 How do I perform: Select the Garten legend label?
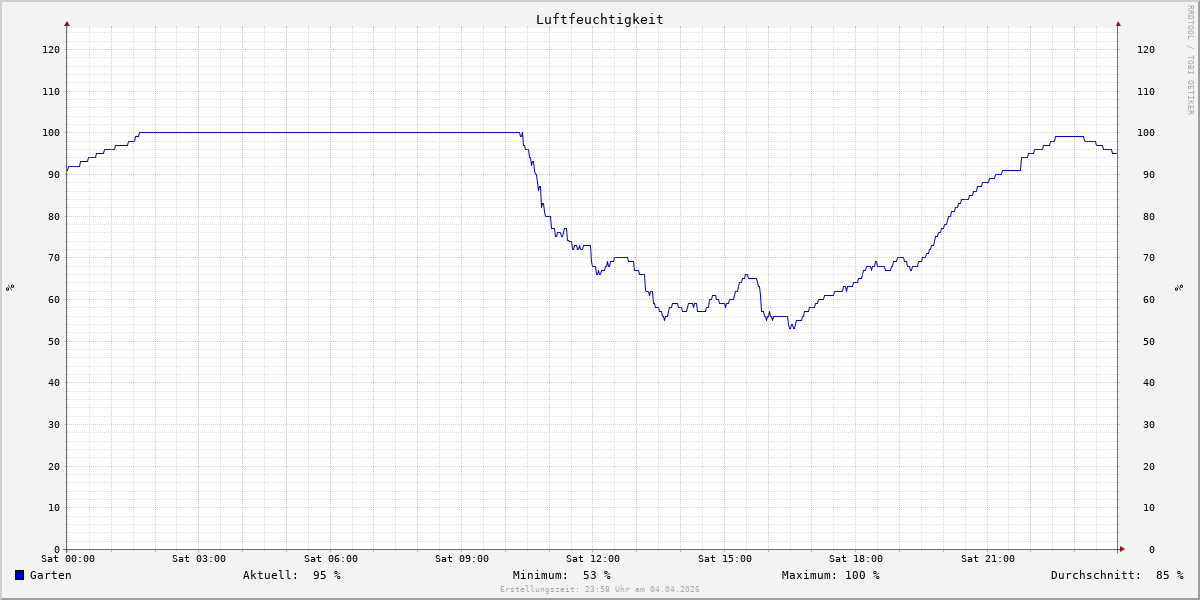[x=50, y=575]
